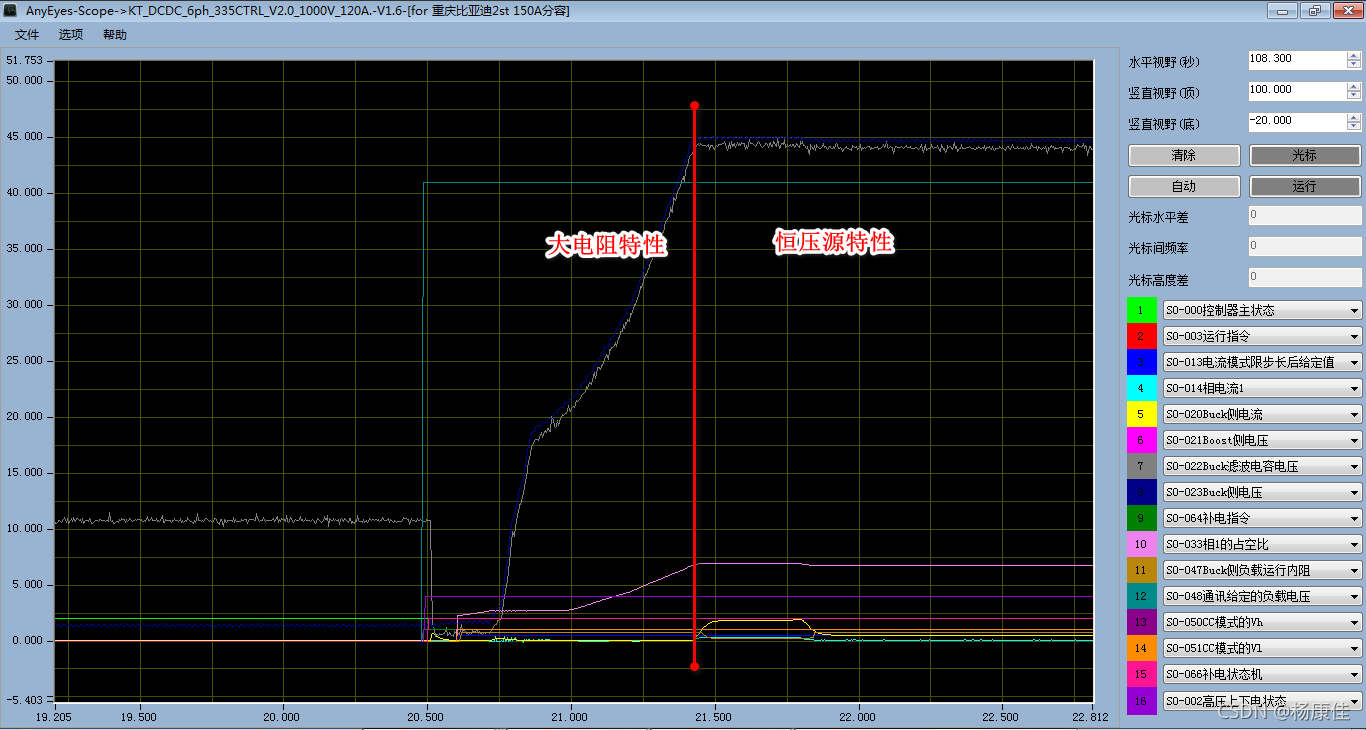This screenshot has height=730, width=1366.
Task: Open the S0-051CC模式的Vl dropdown
Action: (1262, 648)
